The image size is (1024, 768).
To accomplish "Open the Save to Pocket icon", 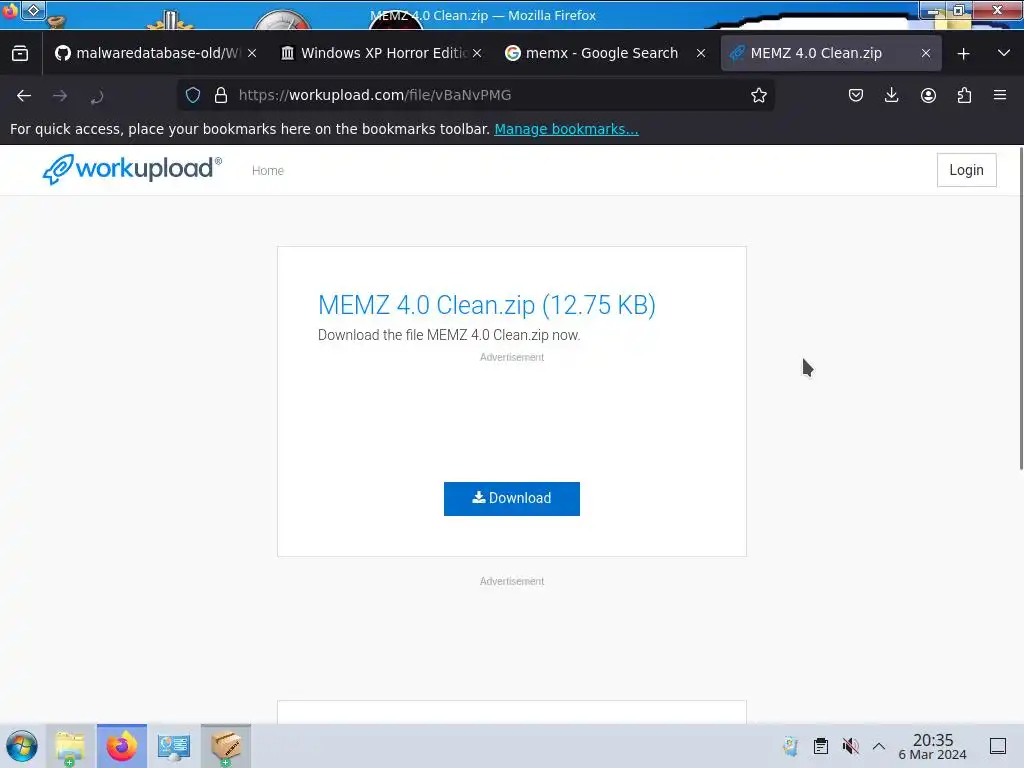I will click(856, 95).
